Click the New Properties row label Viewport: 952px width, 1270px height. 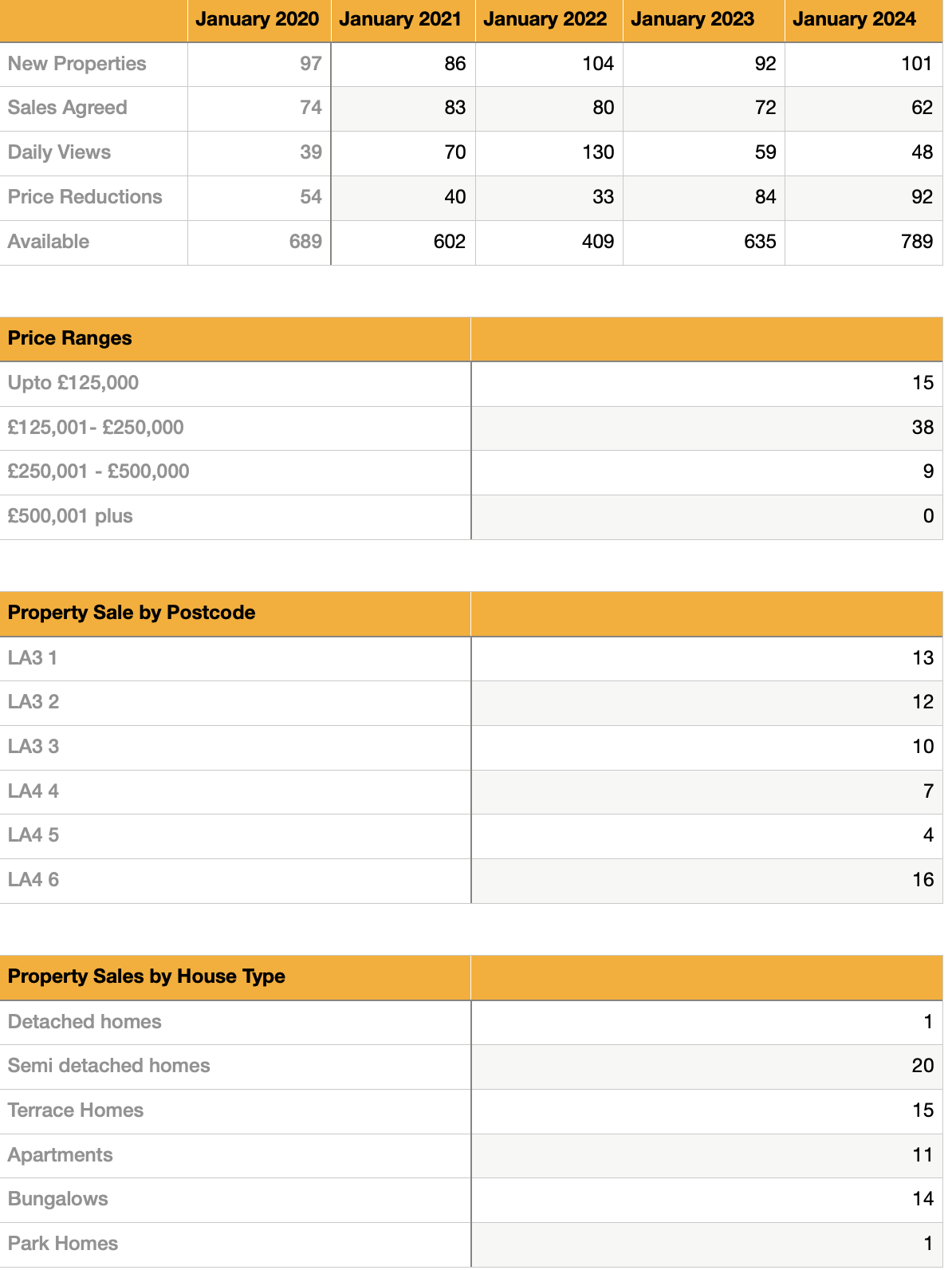point(77,64)
